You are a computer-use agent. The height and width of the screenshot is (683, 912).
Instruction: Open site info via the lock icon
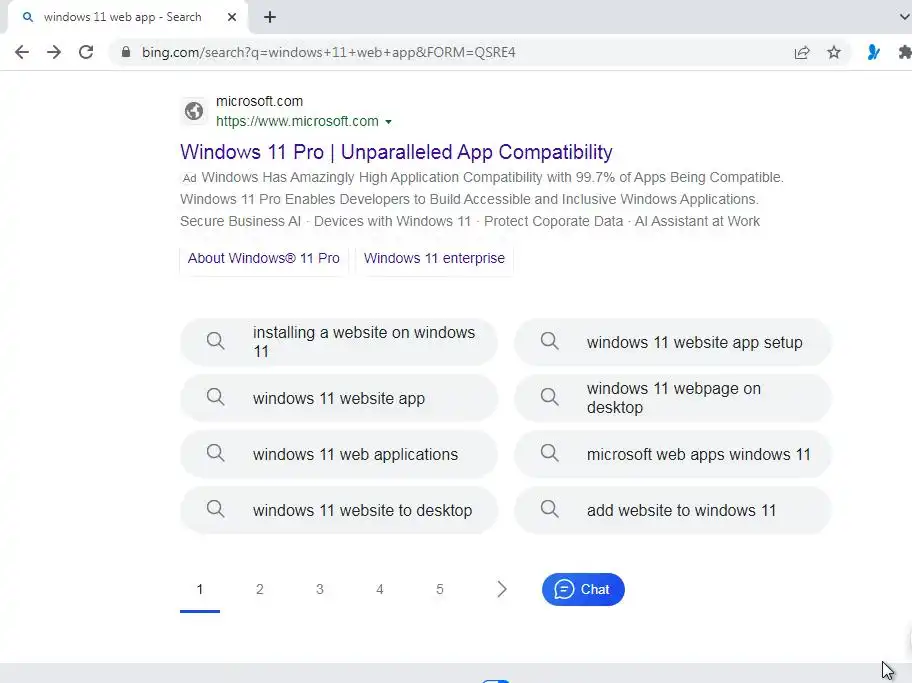pyautogui.click(x=126, y=52)
